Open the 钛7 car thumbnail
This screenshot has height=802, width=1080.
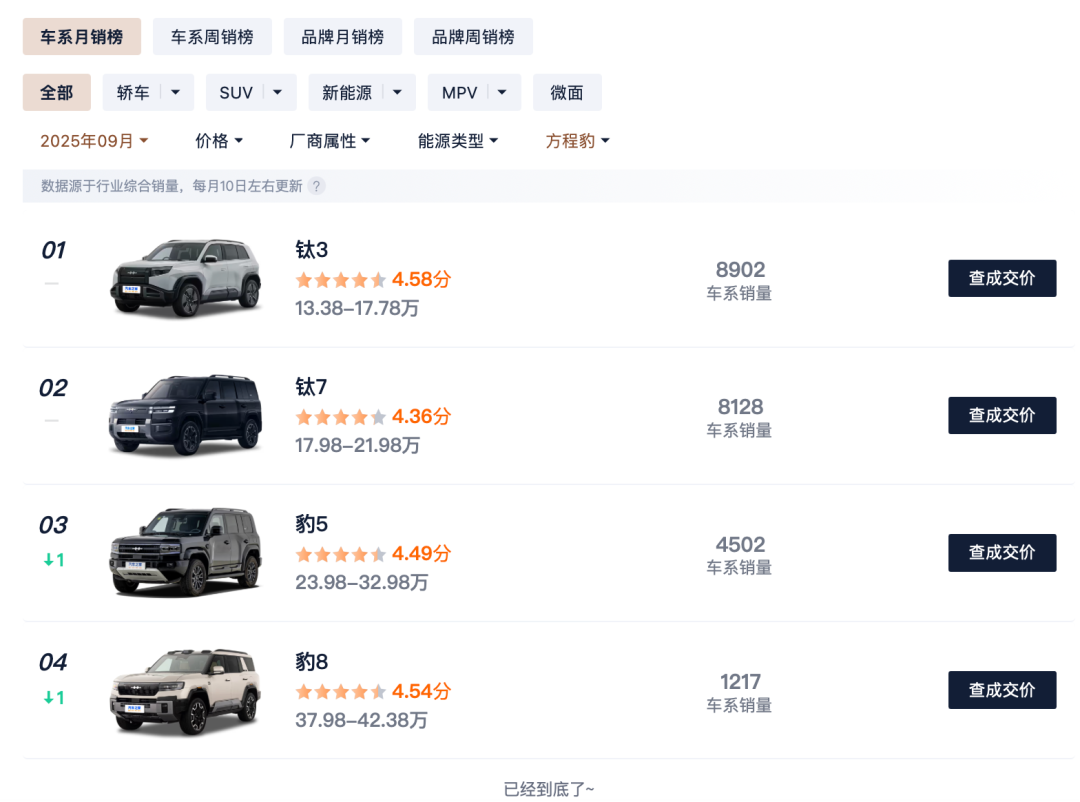coord(185,416)
